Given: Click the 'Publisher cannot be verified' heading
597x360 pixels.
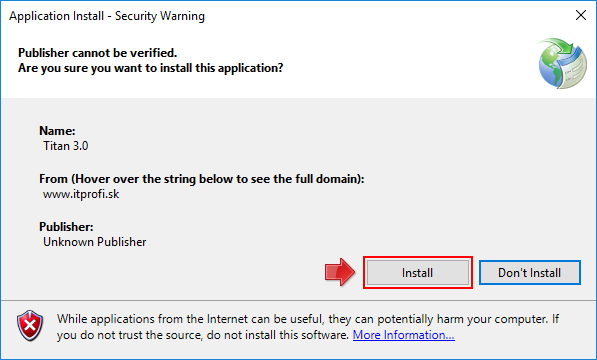Looking at the screenshot, I should coord(97,53).
